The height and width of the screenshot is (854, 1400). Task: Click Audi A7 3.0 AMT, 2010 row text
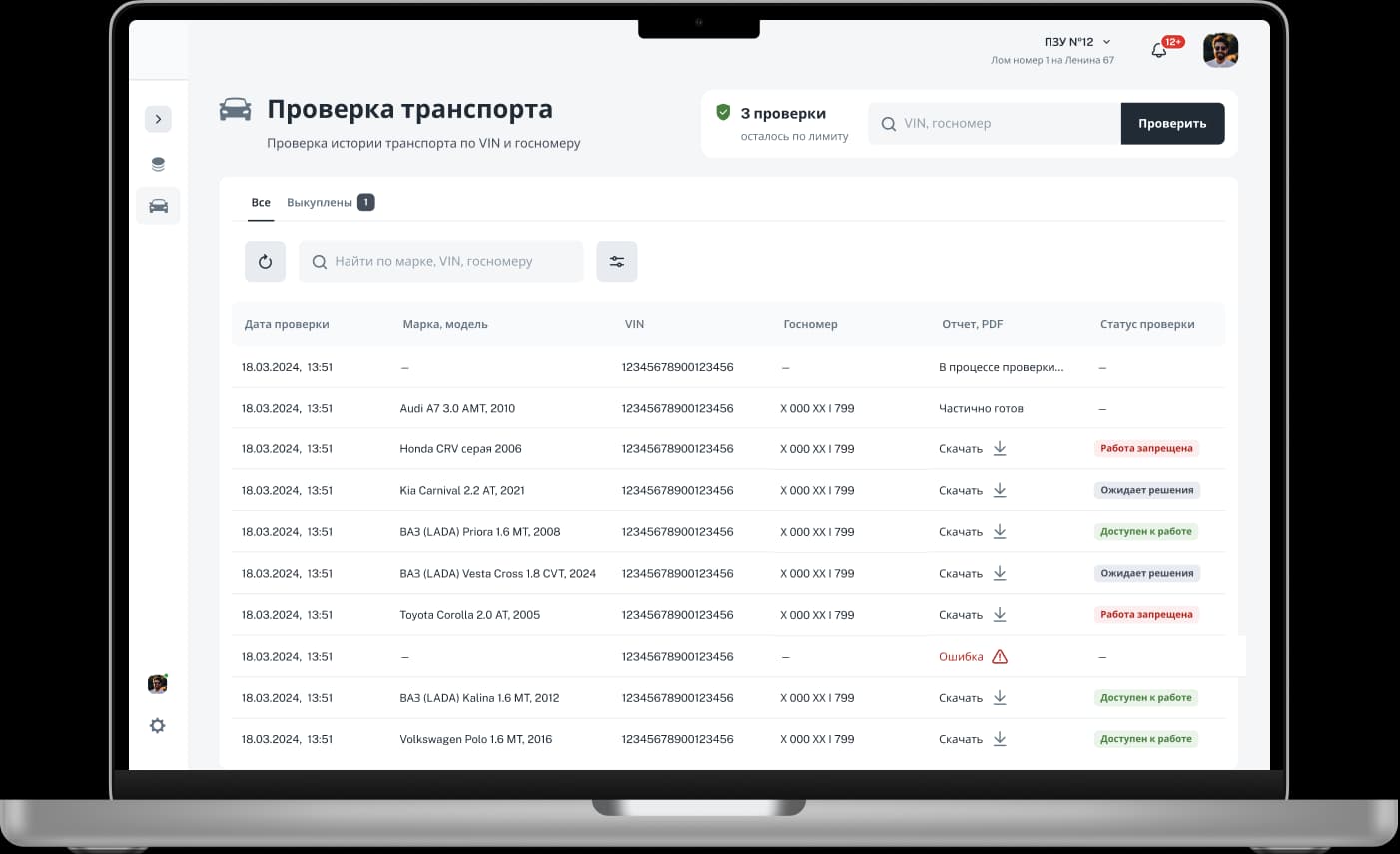457,409
